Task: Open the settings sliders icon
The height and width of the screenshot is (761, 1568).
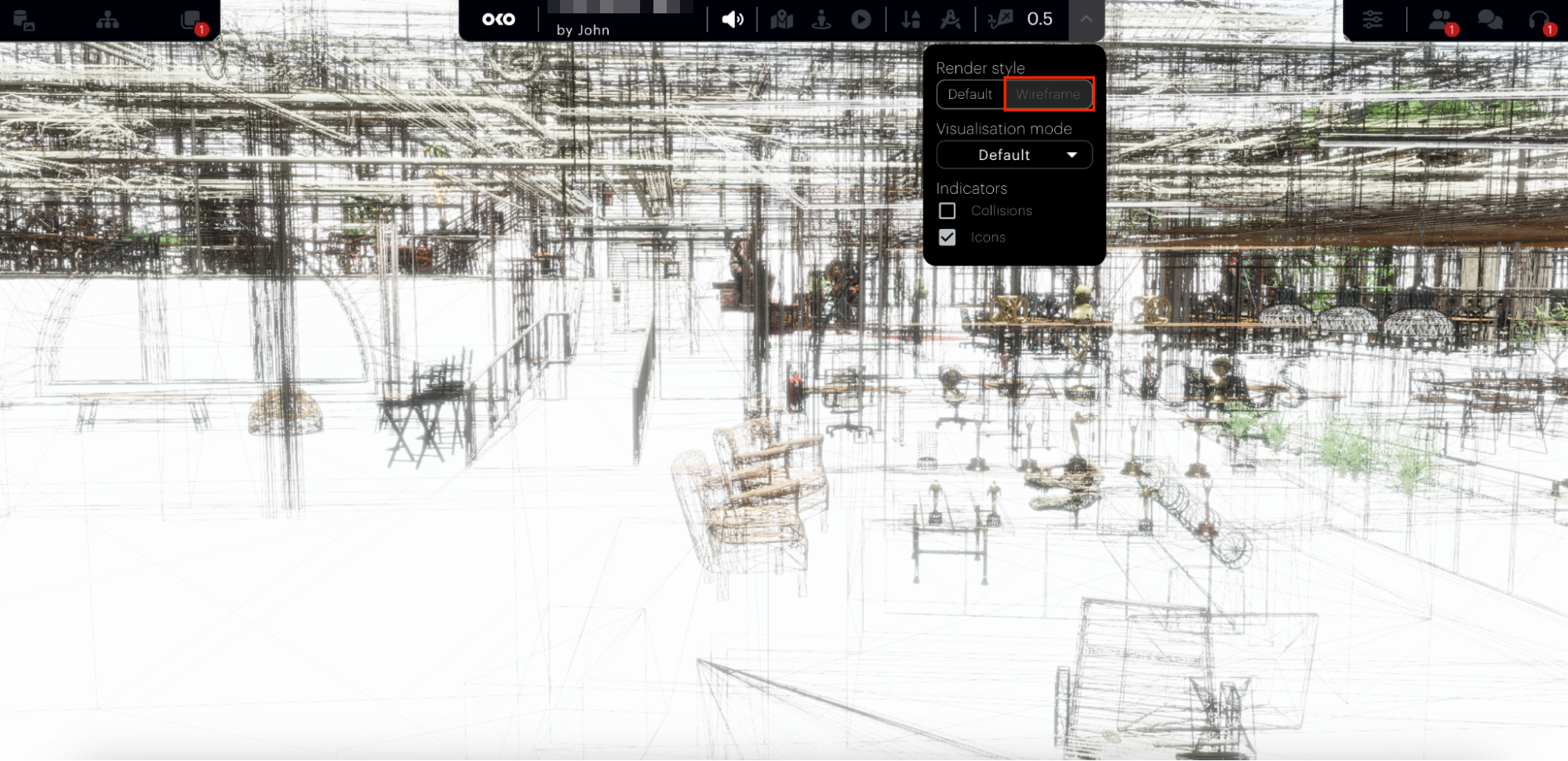Action: pos(1373,20)
